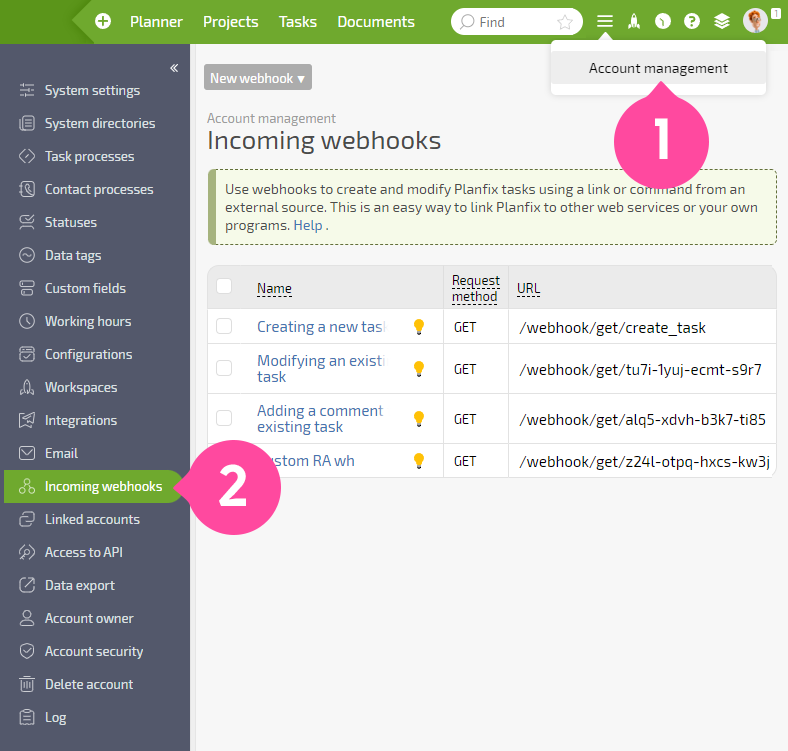Click the /webhook/get/alq5-xdvh-b3k7-ti85 URL
Image resolution: width=788 pixels, height=751 pixels.
(642, 420)
